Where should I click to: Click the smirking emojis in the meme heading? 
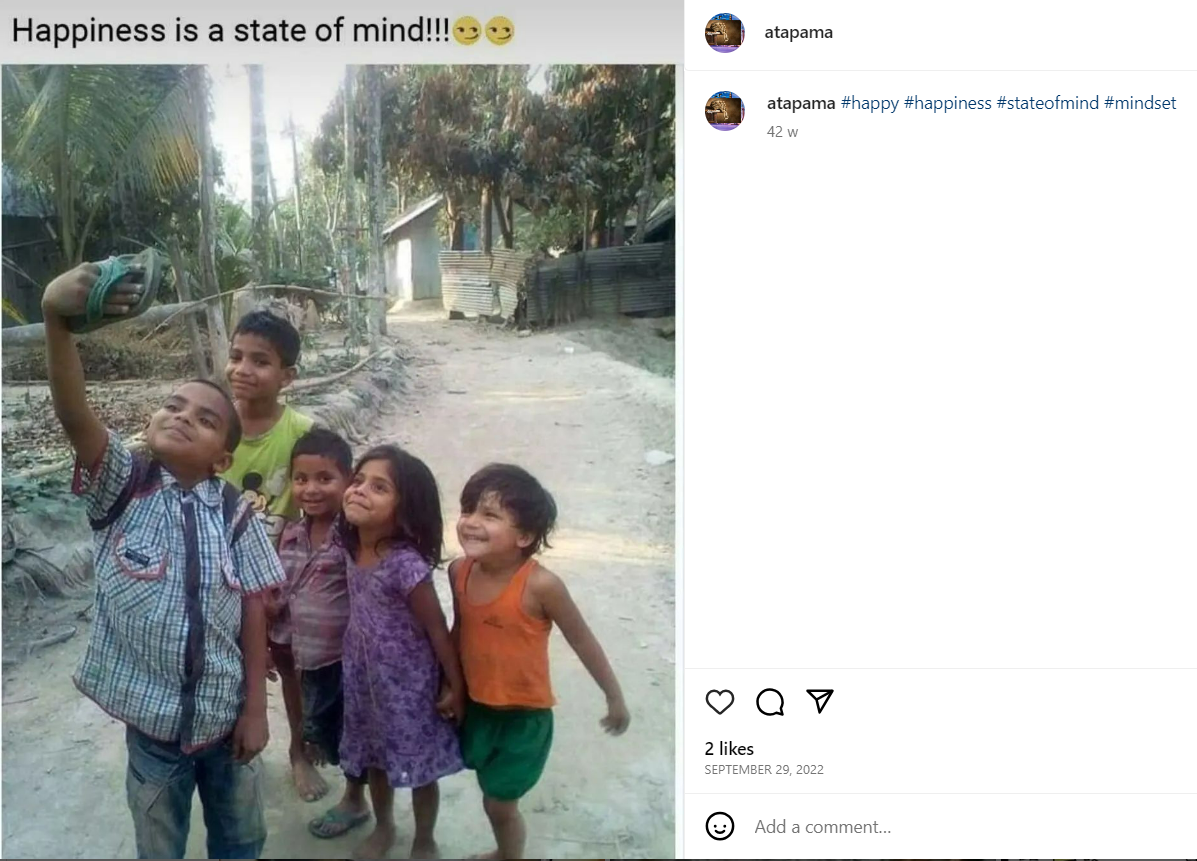click(x=484, y=33)
